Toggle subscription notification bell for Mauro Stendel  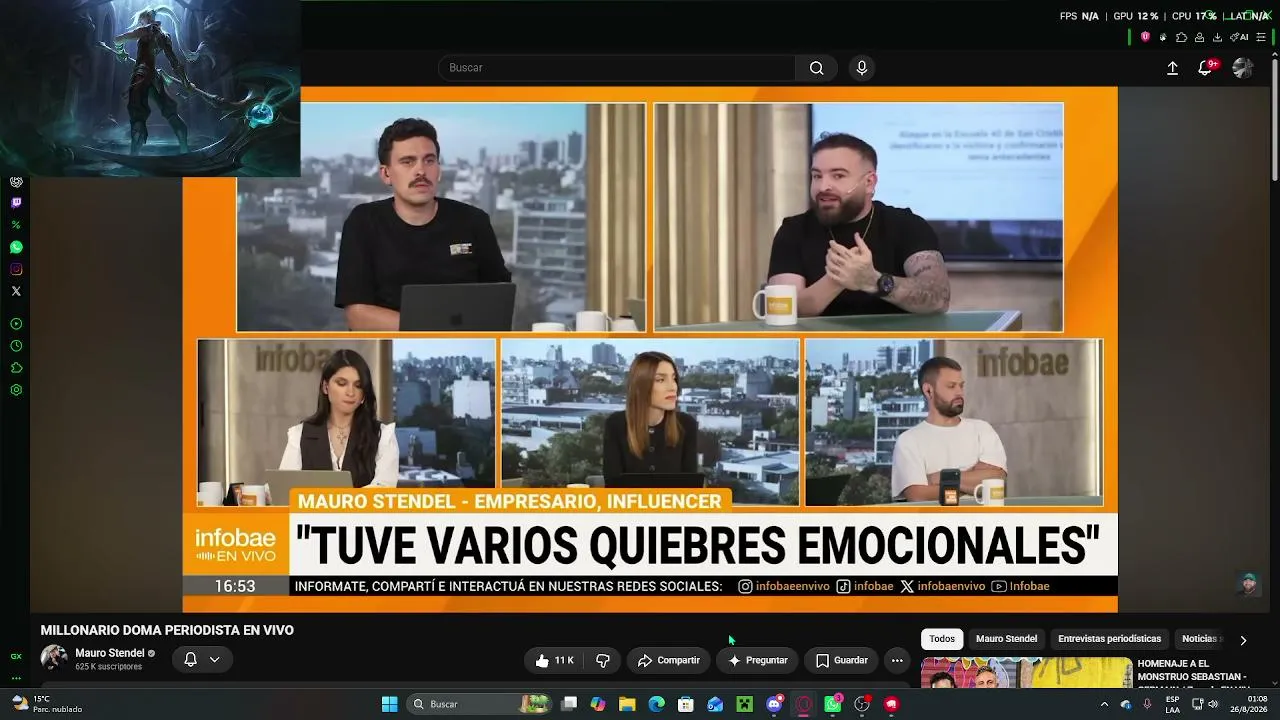coord(201,659)
